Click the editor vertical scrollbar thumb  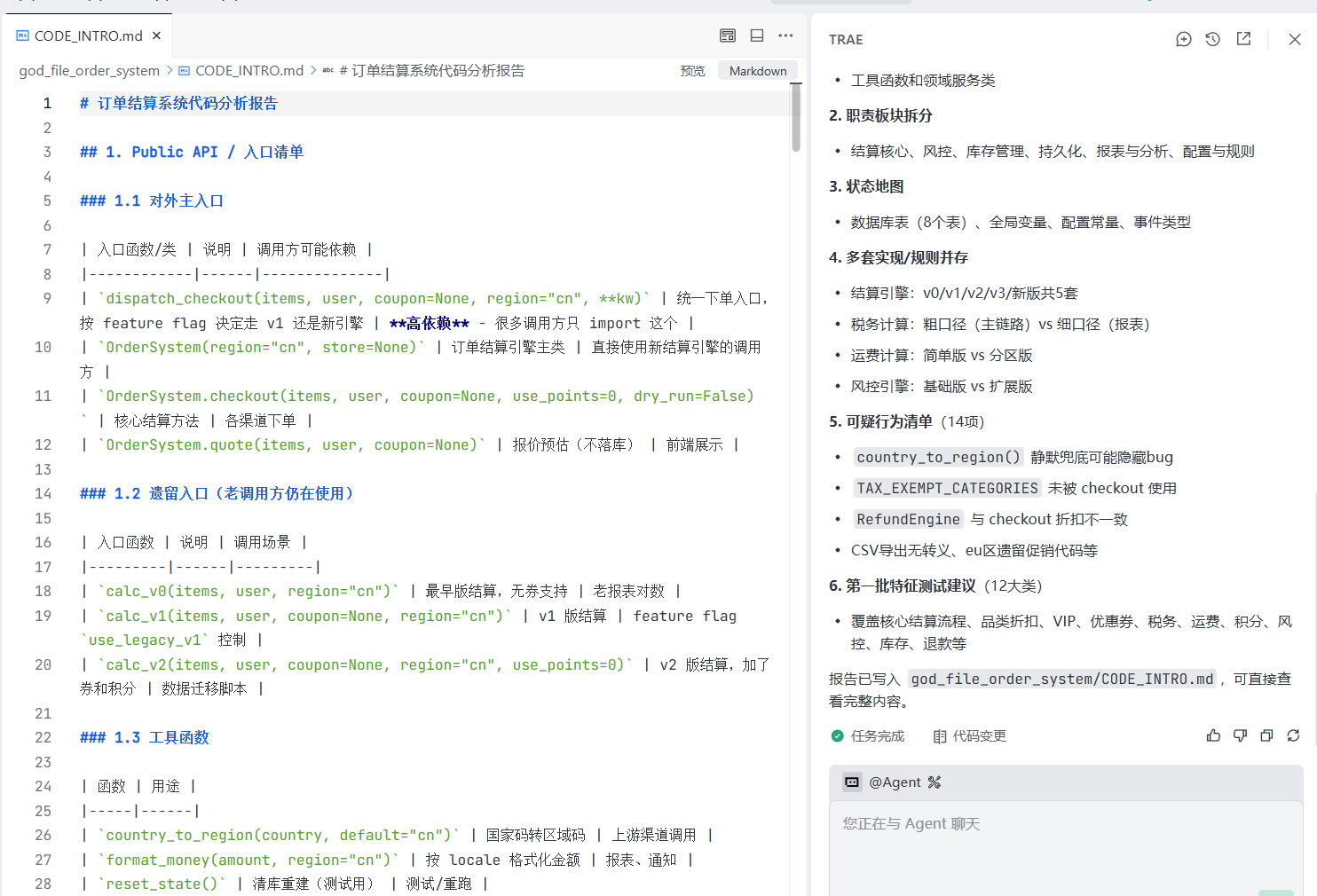[x=796, y=118]
